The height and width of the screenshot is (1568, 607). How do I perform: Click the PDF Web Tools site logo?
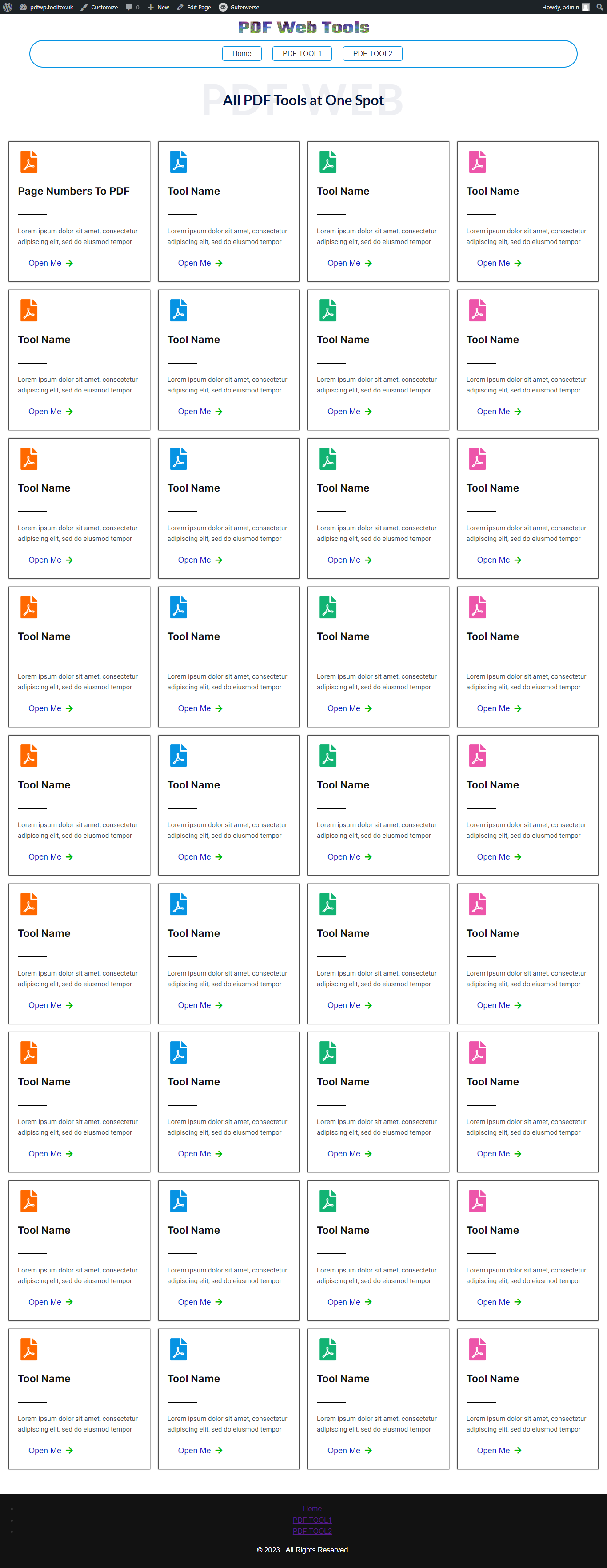pyautogui.click(x=303, y=28)
